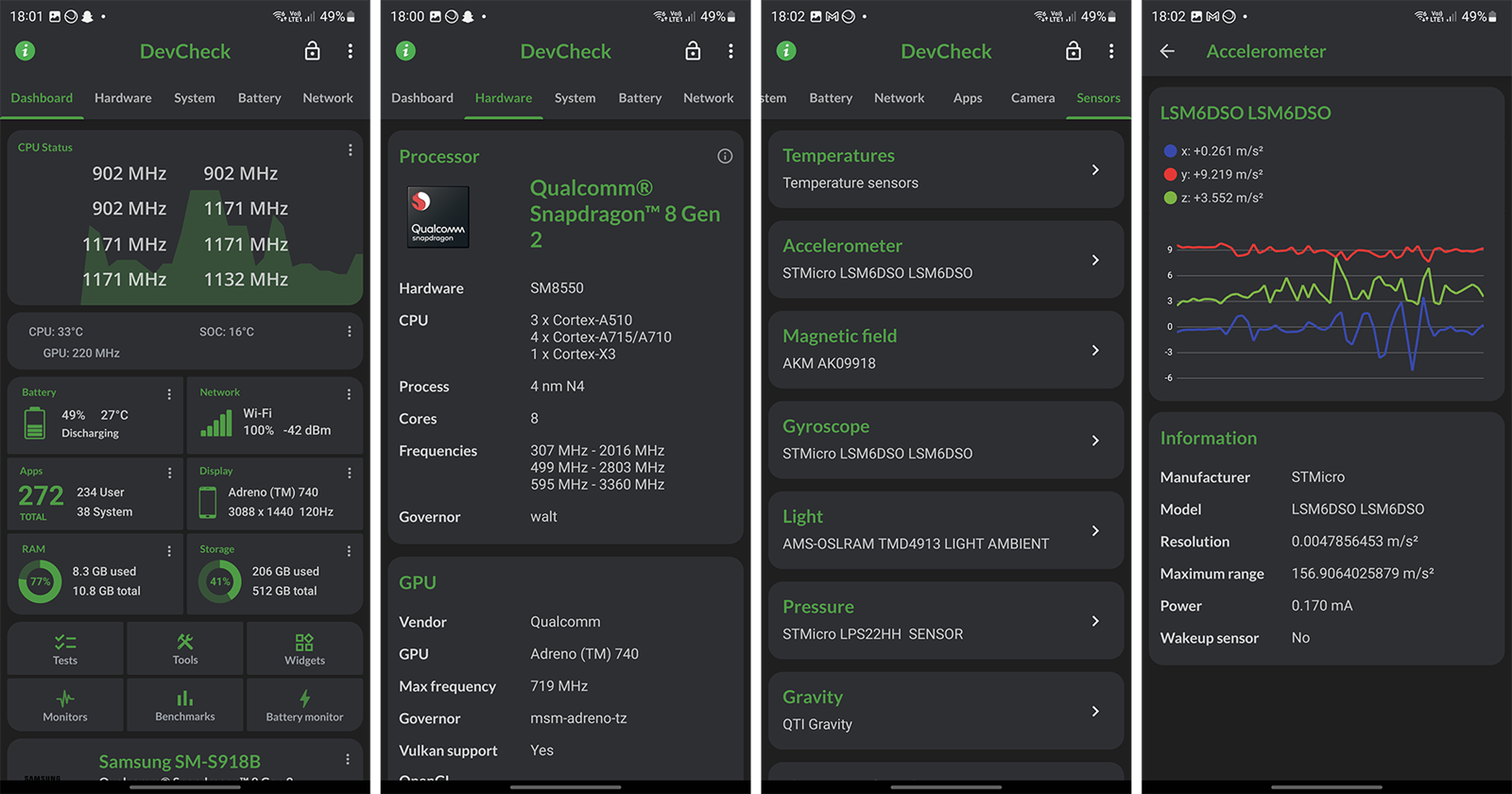Expand the Accelerometer sensor entry chevron
The height and width of the screenshot is (794, 1512).
1095,260
